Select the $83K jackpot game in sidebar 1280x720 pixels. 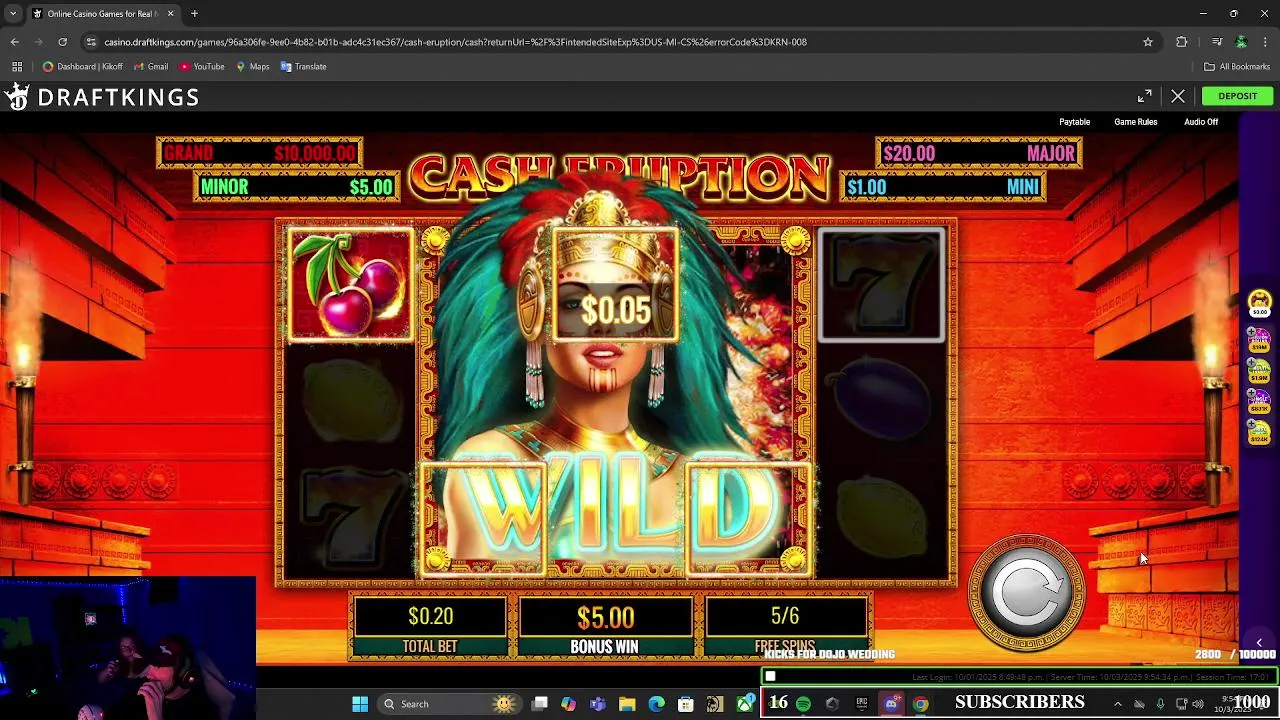1259,400
